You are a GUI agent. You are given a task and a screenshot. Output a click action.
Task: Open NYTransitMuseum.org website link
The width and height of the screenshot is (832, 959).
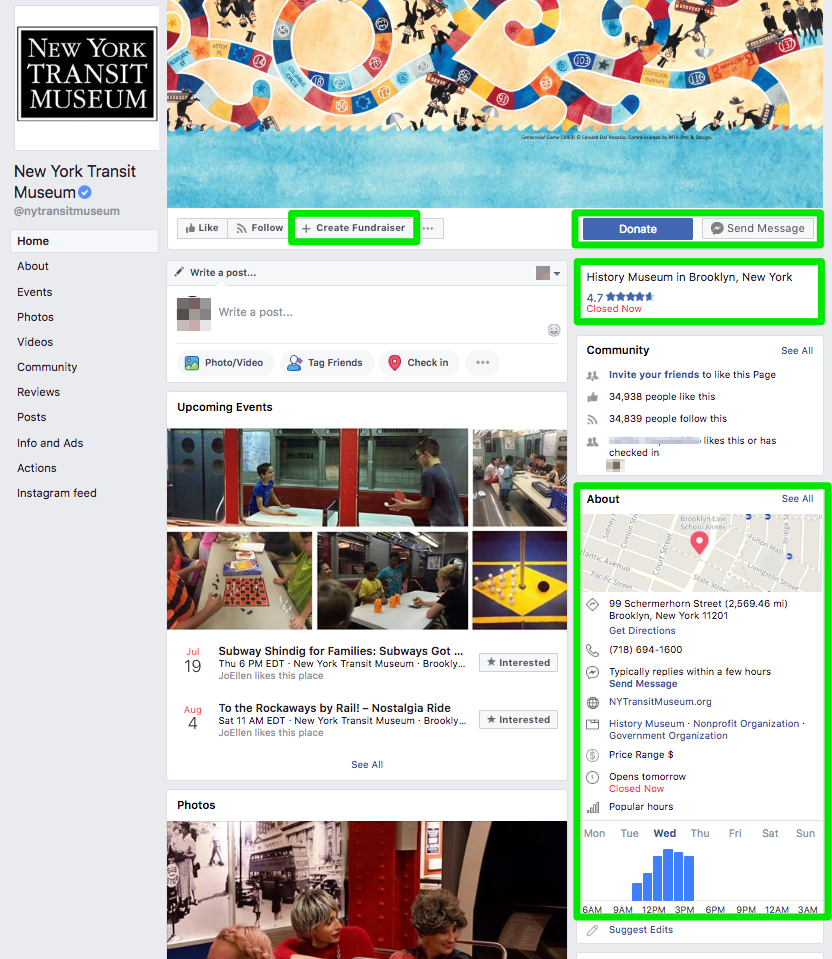pos(660,702)
